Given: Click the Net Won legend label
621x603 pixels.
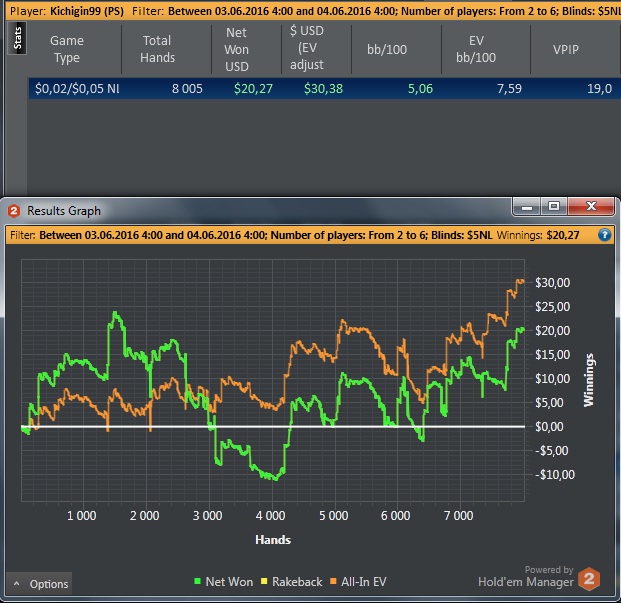Looking at the screenshot, I should click(229, 582).
